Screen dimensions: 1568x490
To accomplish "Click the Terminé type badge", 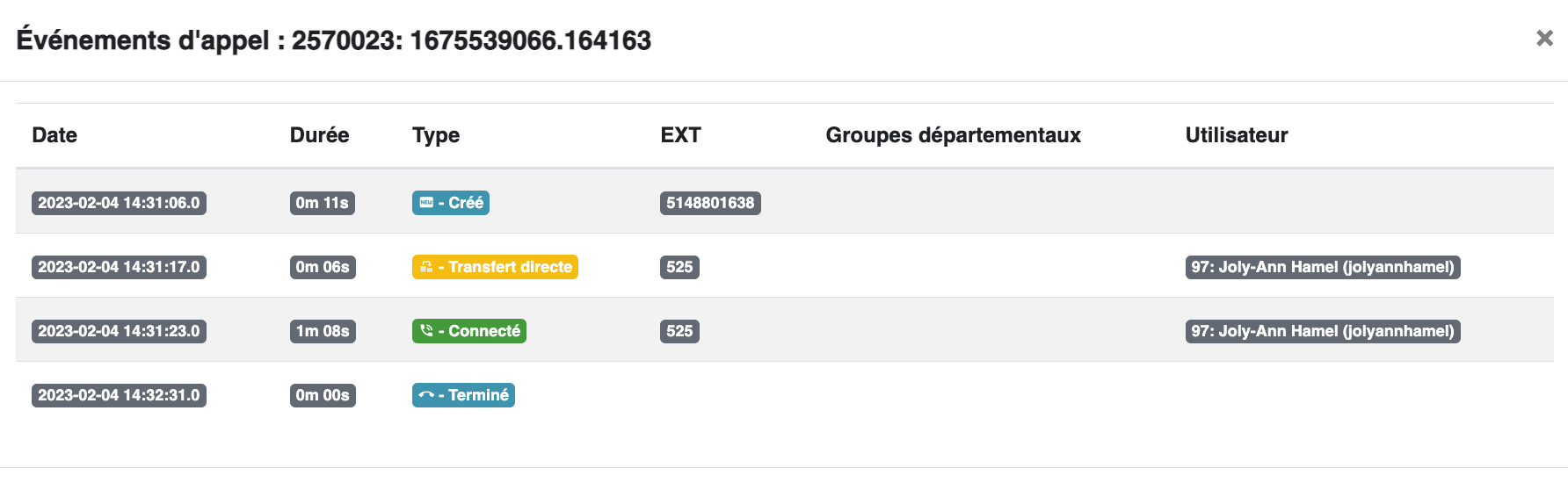I will [x=463, y=395].
